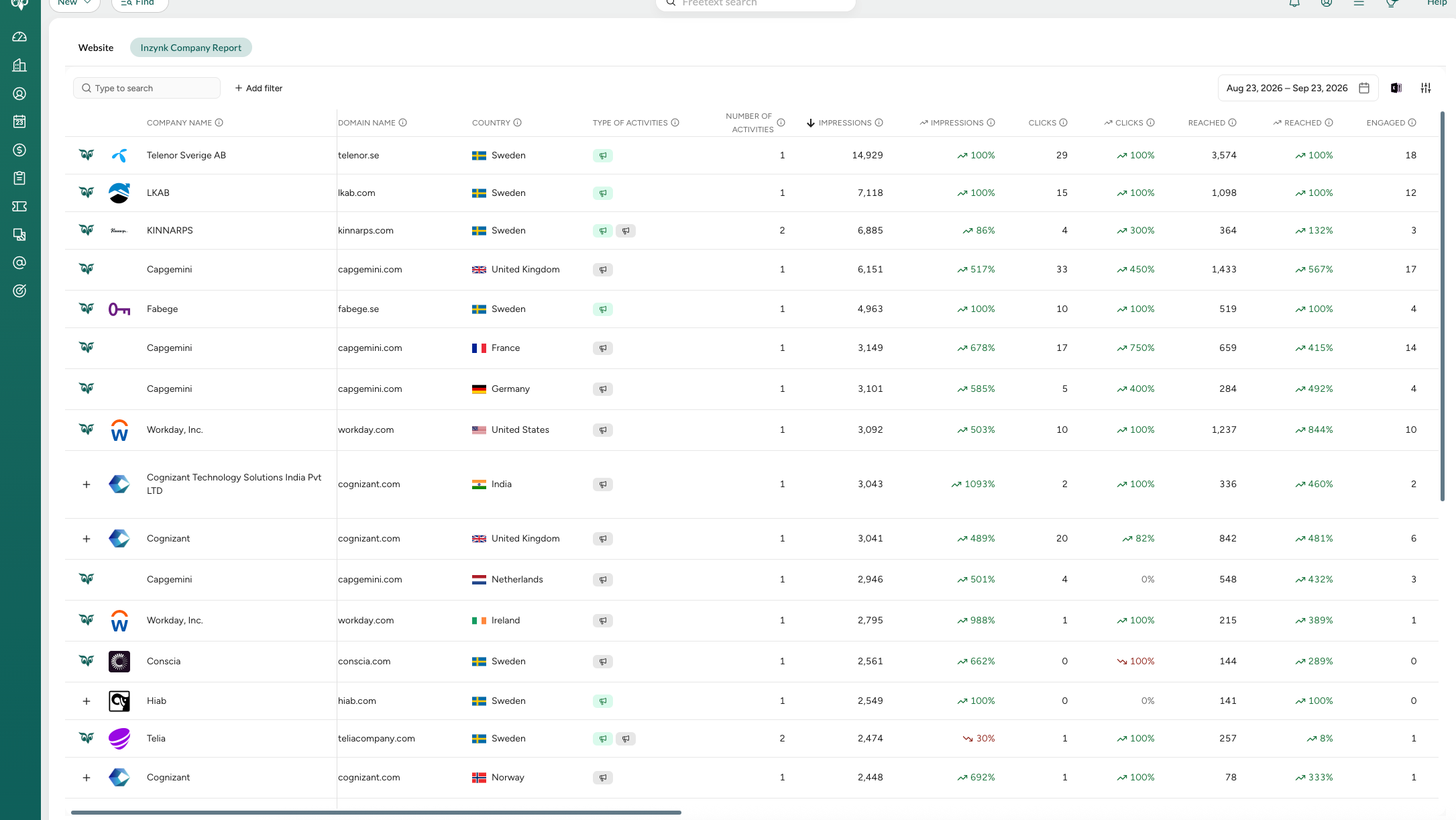The image size is (1456, 820).
Task: Click the activity megaphone icon for Telenor row
Action: (x=603, y=156)
